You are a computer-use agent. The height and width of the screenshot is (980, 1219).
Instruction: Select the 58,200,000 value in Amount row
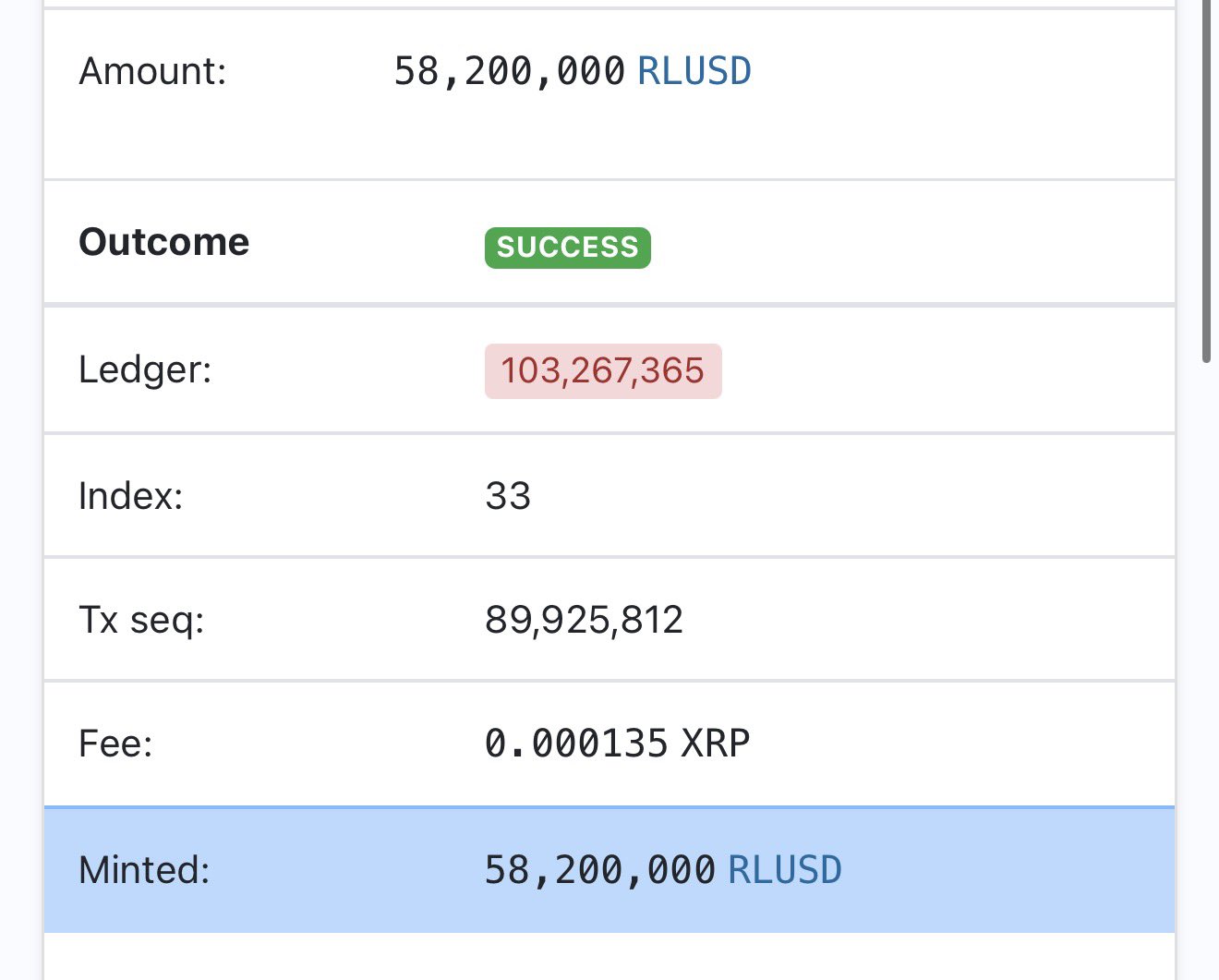[510, 71]
